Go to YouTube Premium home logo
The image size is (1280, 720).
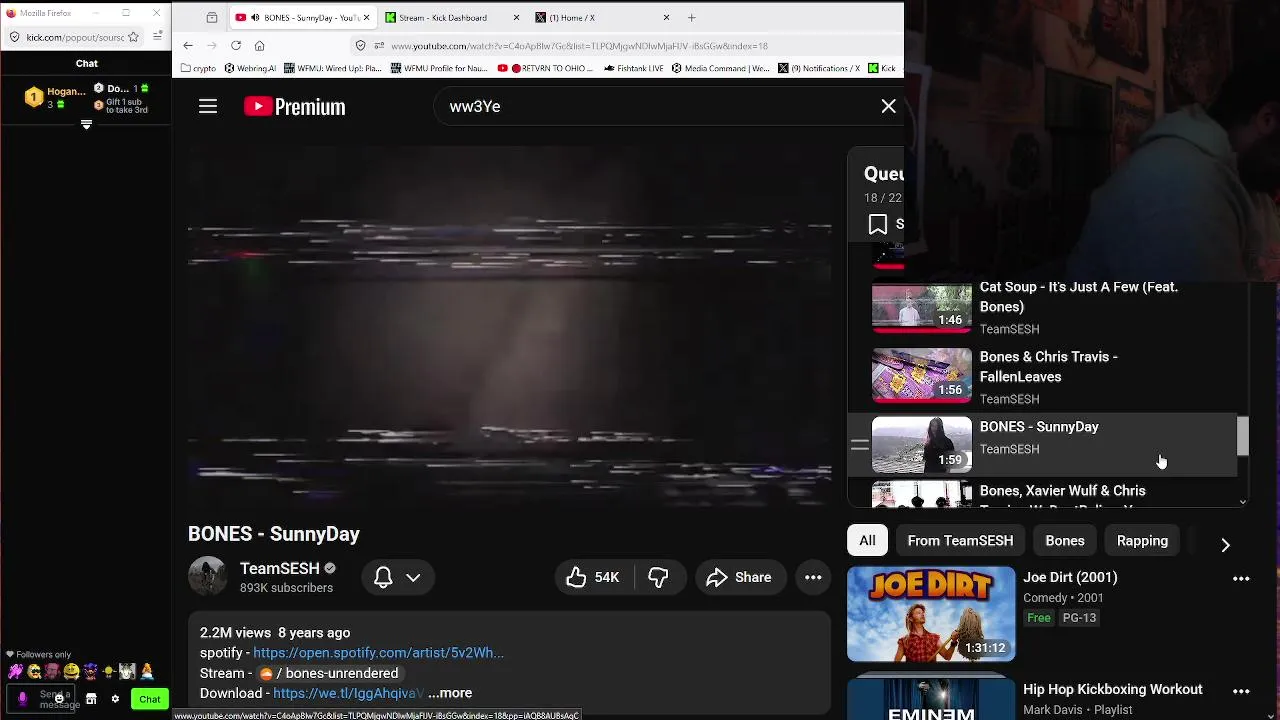294,106
